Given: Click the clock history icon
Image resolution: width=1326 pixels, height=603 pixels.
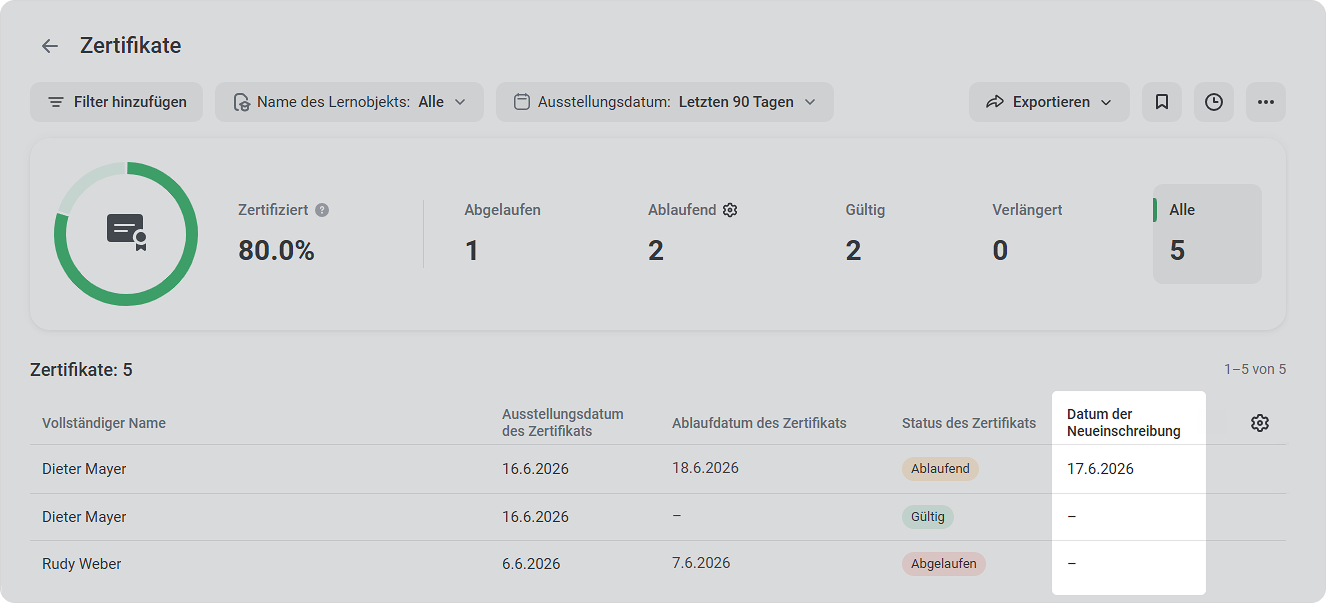Looking at the screenshot, I should 1214,102.
